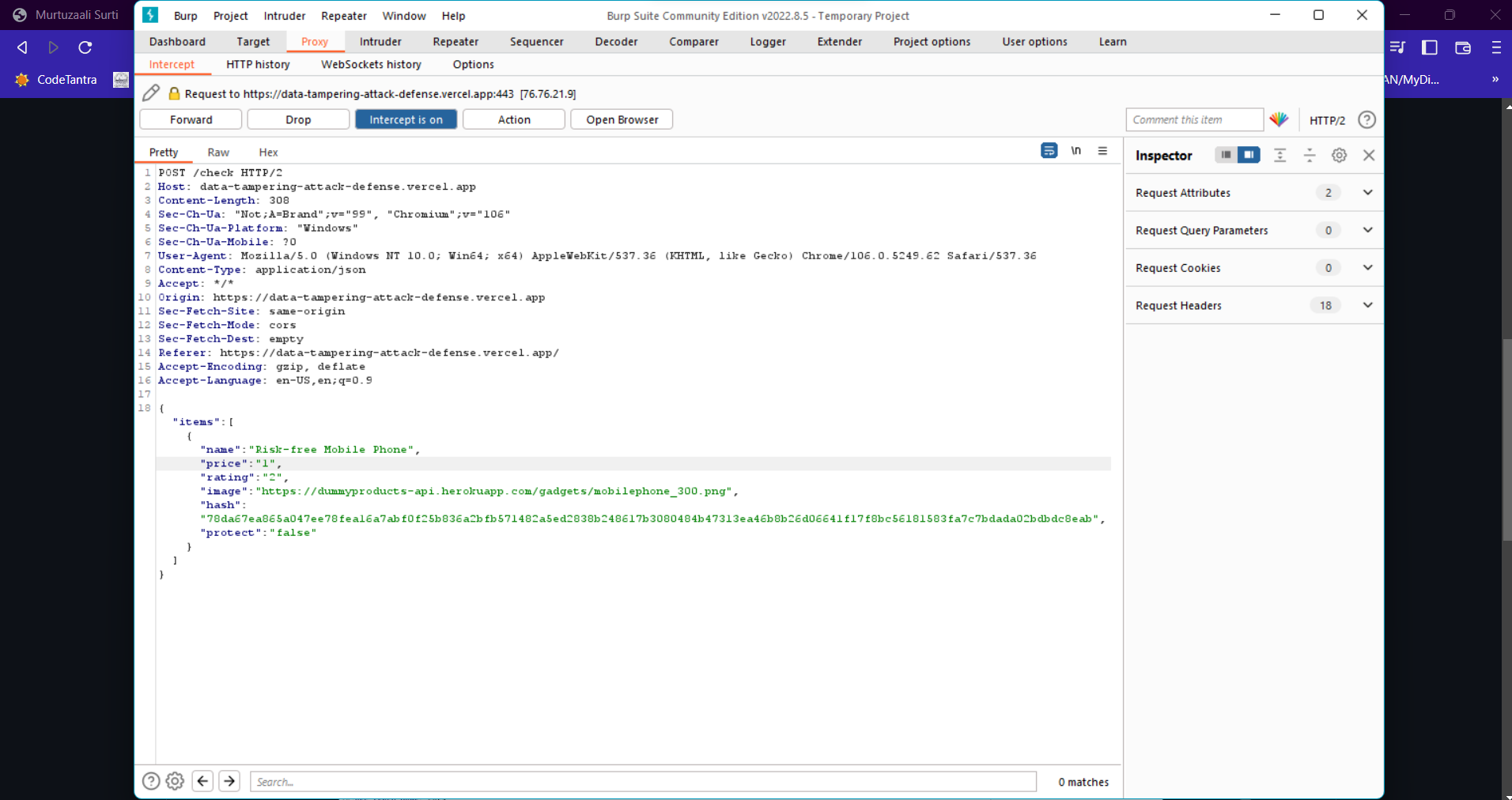
Task: Switch Inspector to side-by-side layout view
Action: [x=1249, y=155]
